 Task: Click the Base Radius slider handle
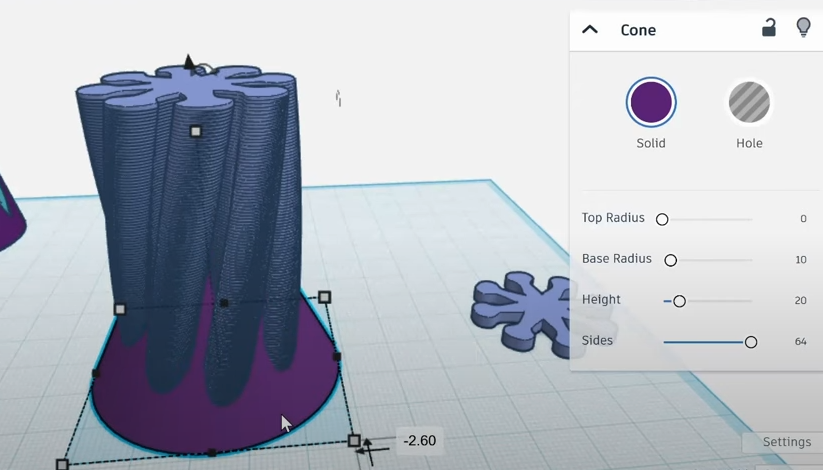670,260
